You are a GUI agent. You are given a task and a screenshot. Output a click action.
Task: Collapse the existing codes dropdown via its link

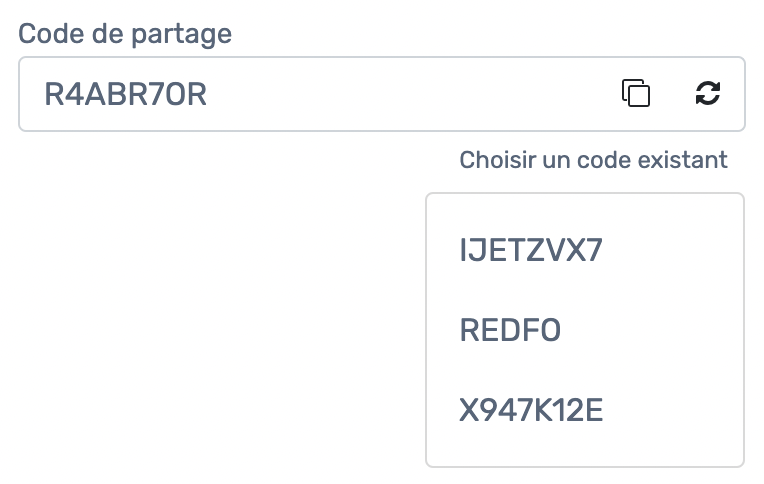click(593, 160)
